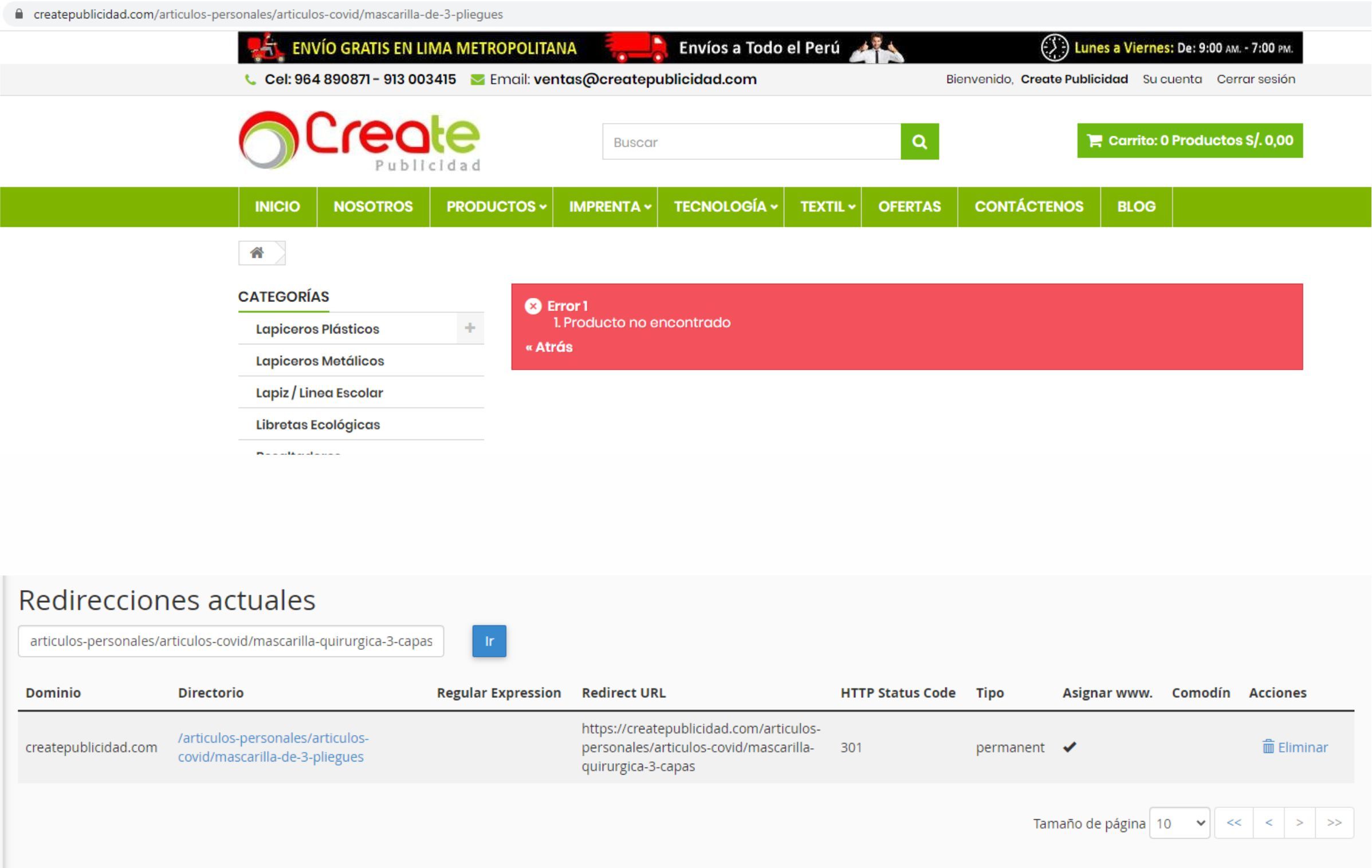The width and height of the screenshot is (1372, 868).
Task: Click the createpublicidad.com domain cell
Action: pos(91,747)
